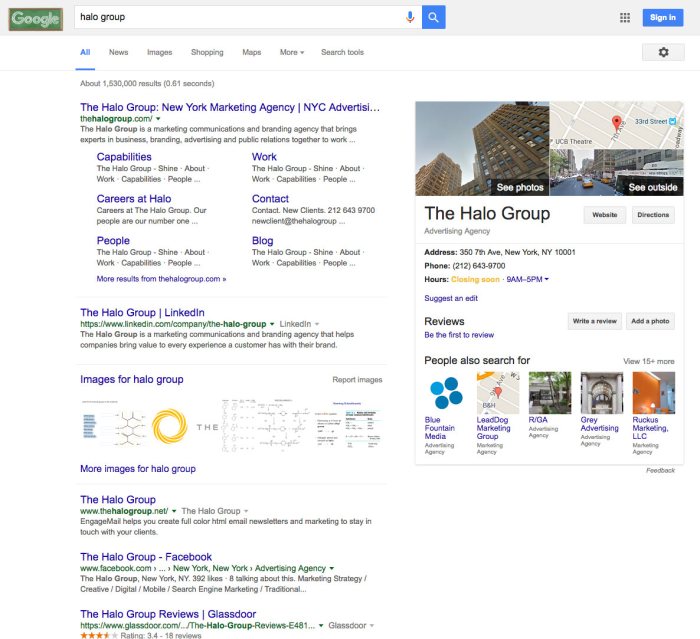Click More results from thehalogroup.com
This screenshot has height=639, width=700.
click(x=161, y=279)
